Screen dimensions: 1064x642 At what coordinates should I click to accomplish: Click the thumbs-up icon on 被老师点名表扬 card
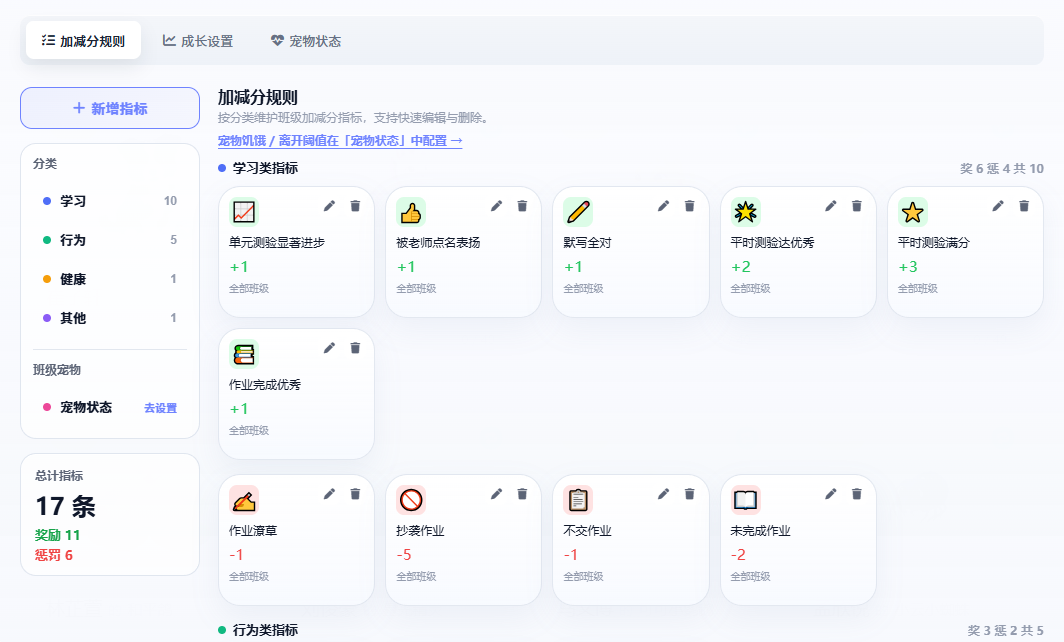[411, 212]
